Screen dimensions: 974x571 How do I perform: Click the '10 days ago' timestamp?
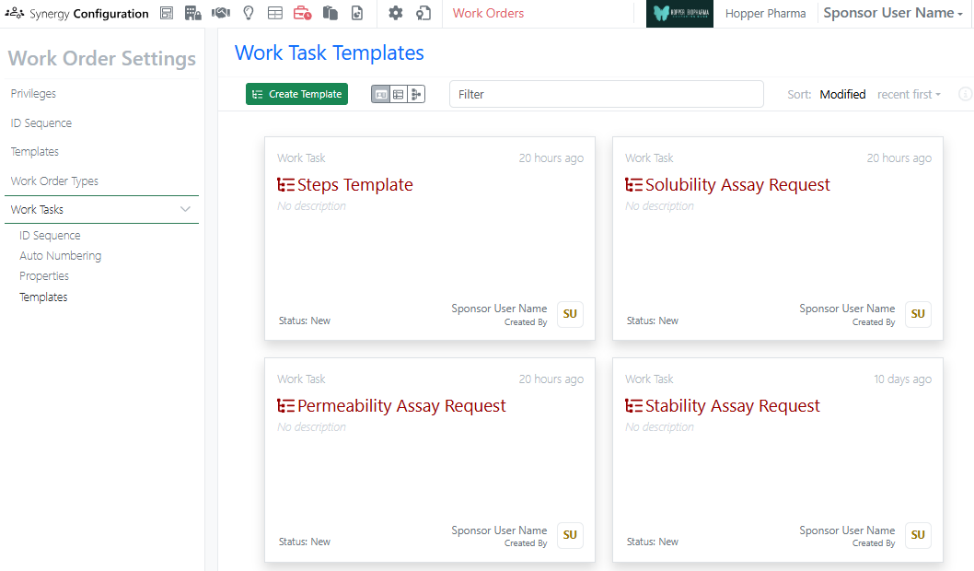[x=903, y=379]
